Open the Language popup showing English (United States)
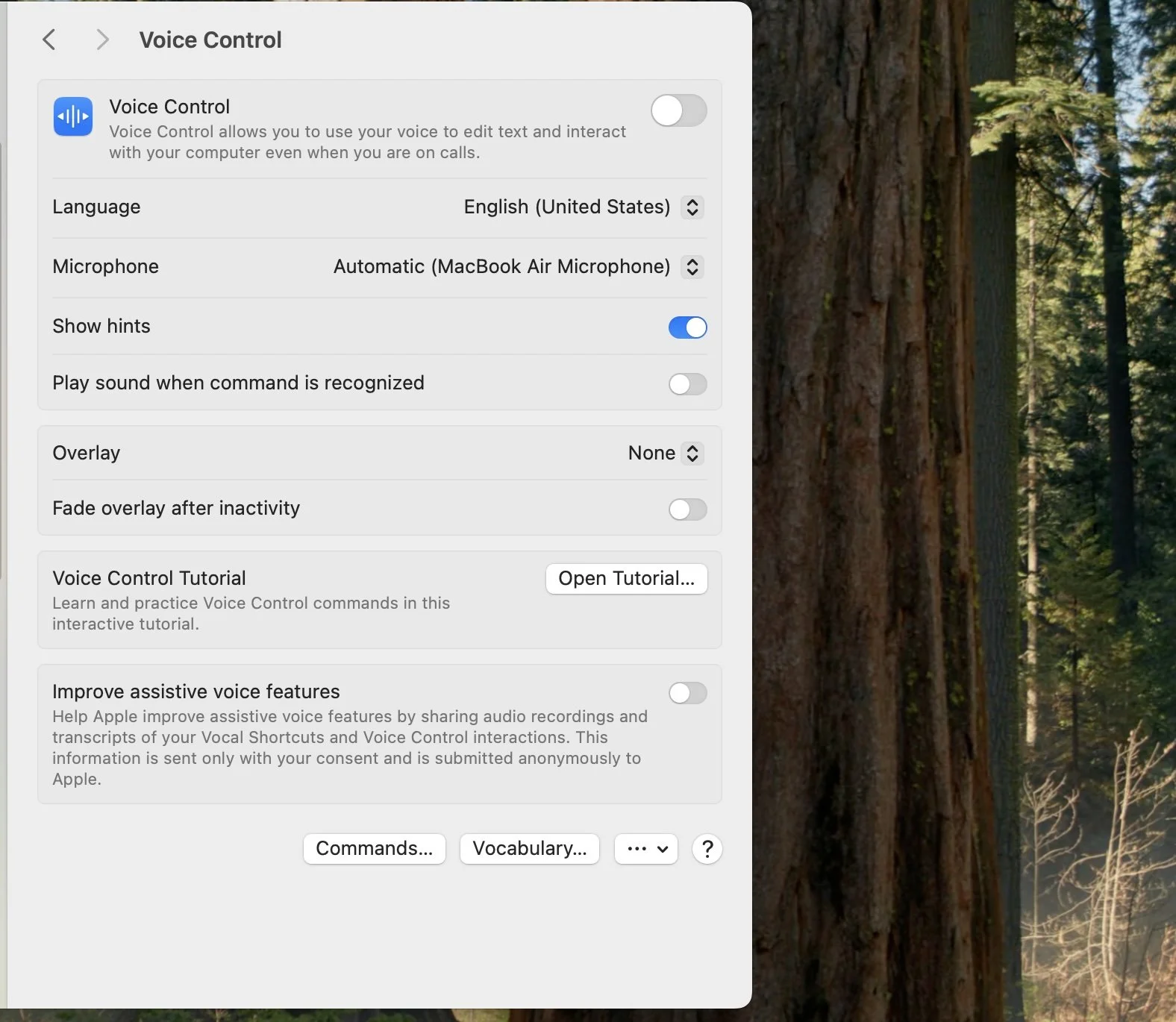The width and height of the screenshot is (1176, 1022). [x=583, y=207]
